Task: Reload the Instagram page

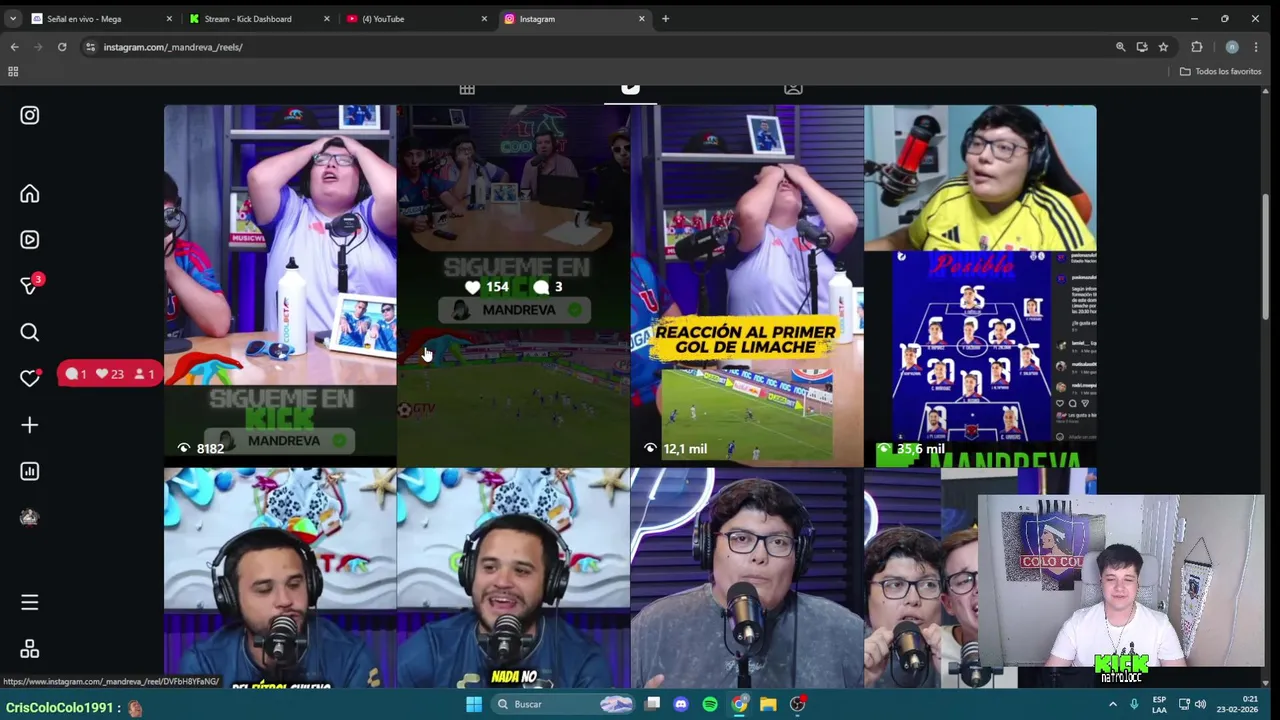Action: coord(62,47)
